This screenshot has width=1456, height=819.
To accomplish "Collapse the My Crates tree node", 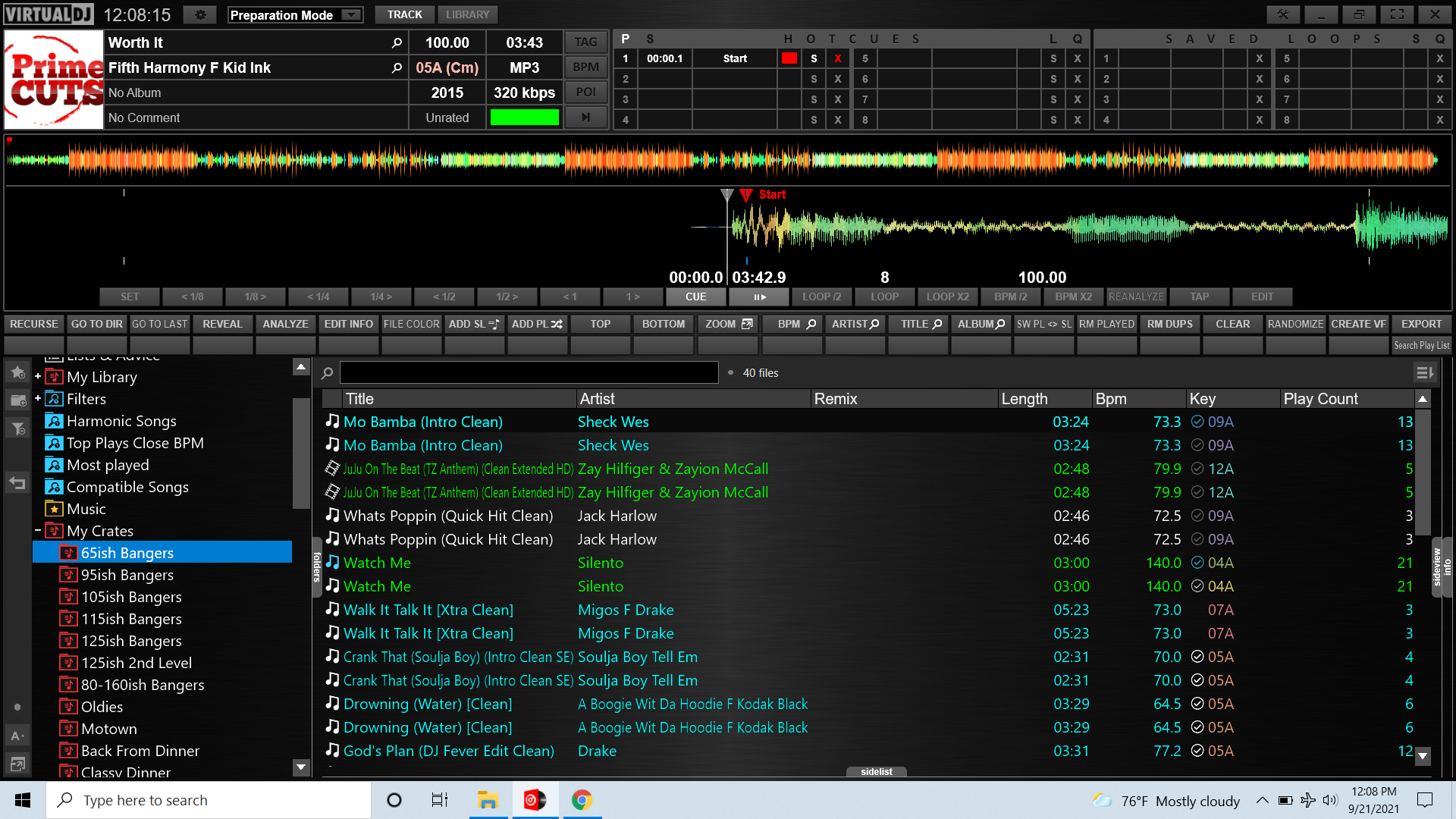I will pyautogui.click(x=37, y=530).
